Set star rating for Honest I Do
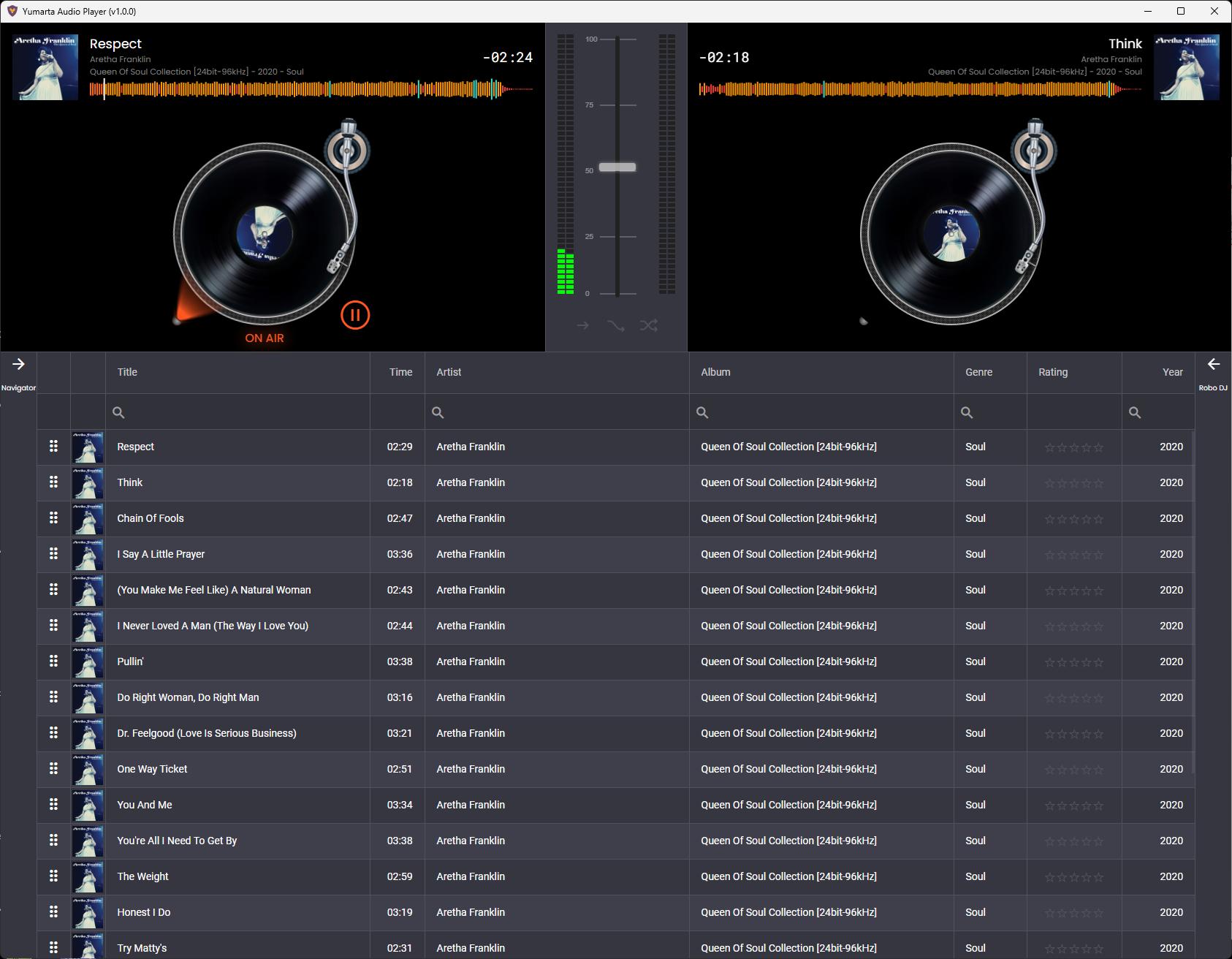The height and width of the screenshot is (959, 1232). coord(1074,913)
